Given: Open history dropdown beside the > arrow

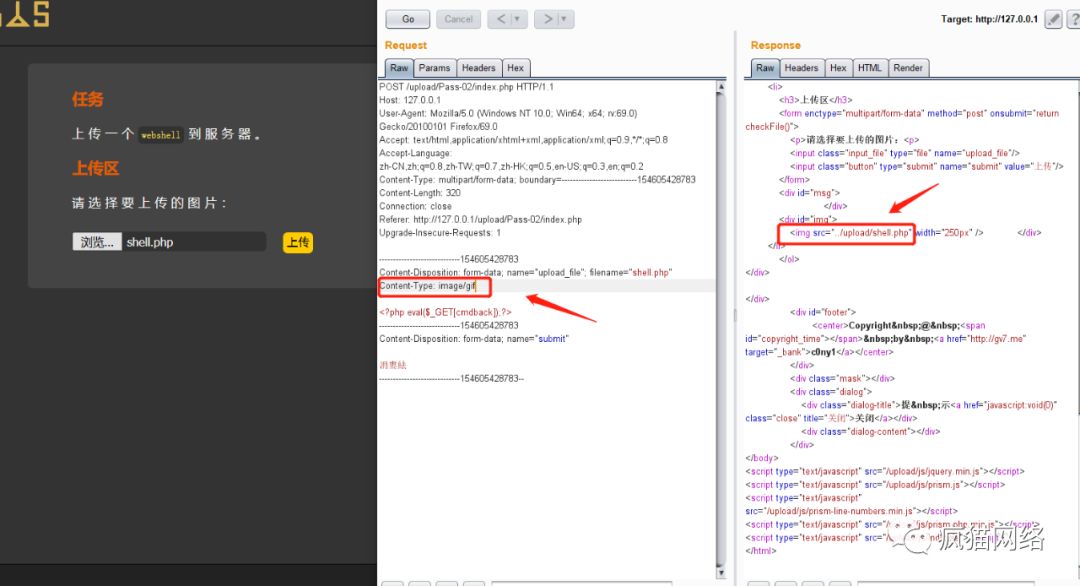Looking at the screenshot, I should tap(565, 19).
